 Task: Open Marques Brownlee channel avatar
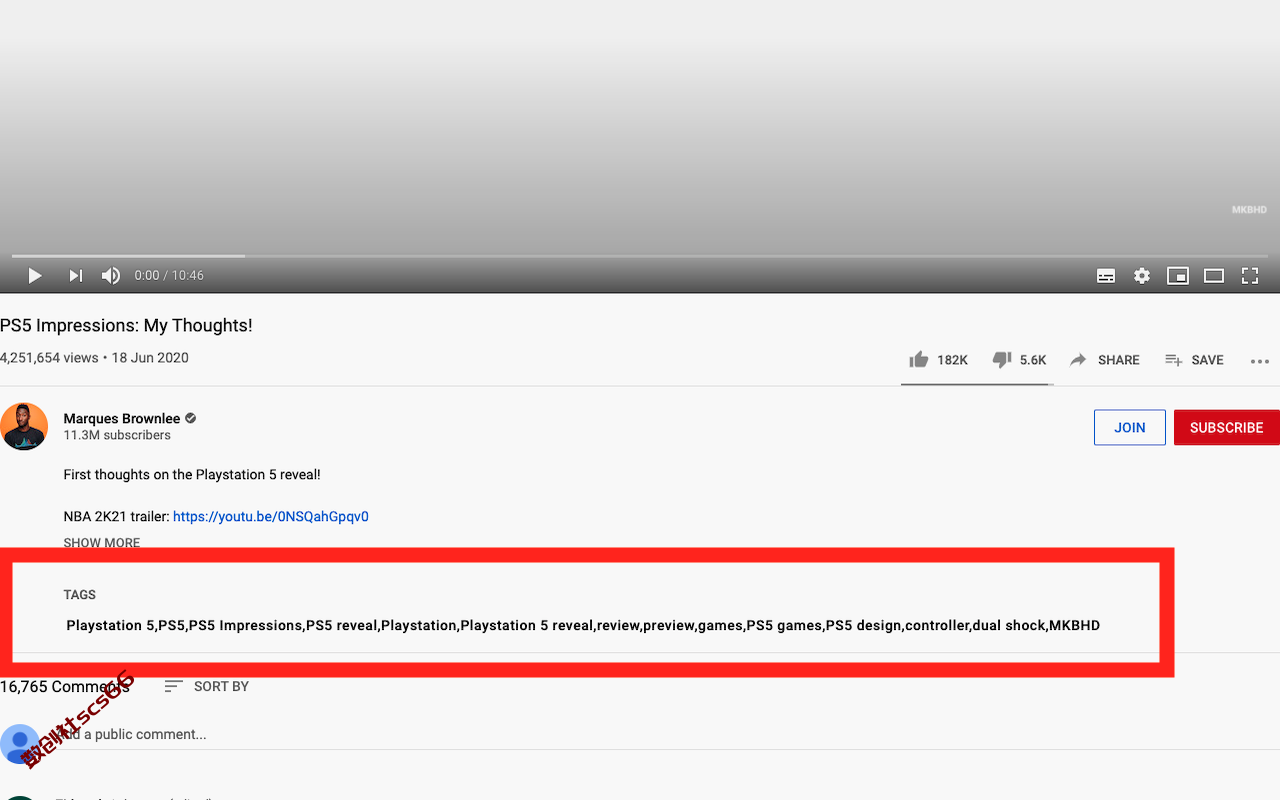(24, 427)
